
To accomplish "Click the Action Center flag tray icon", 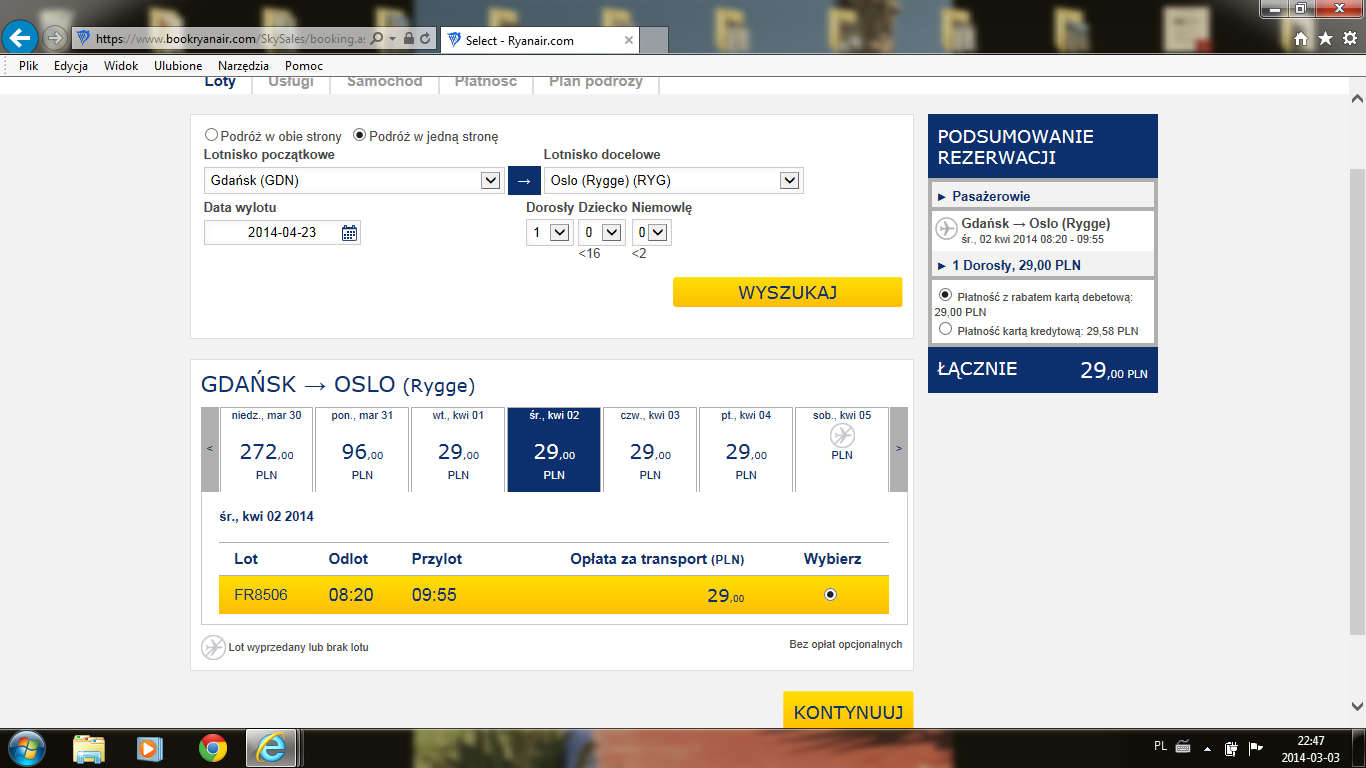I will (x=1256, y=746).
